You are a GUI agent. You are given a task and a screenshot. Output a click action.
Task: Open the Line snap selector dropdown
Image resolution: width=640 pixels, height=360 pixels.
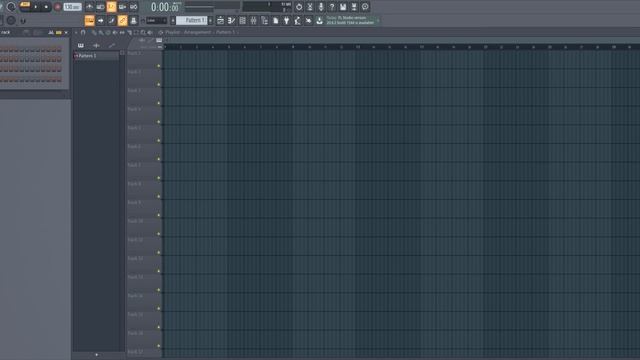click(156, 20)
